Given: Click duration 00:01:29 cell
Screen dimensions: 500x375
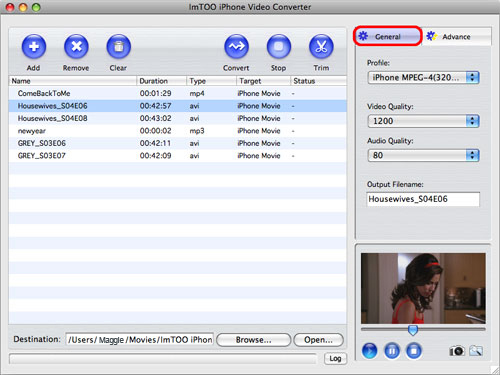Looking at the screenshot, I should pos(155,93).
